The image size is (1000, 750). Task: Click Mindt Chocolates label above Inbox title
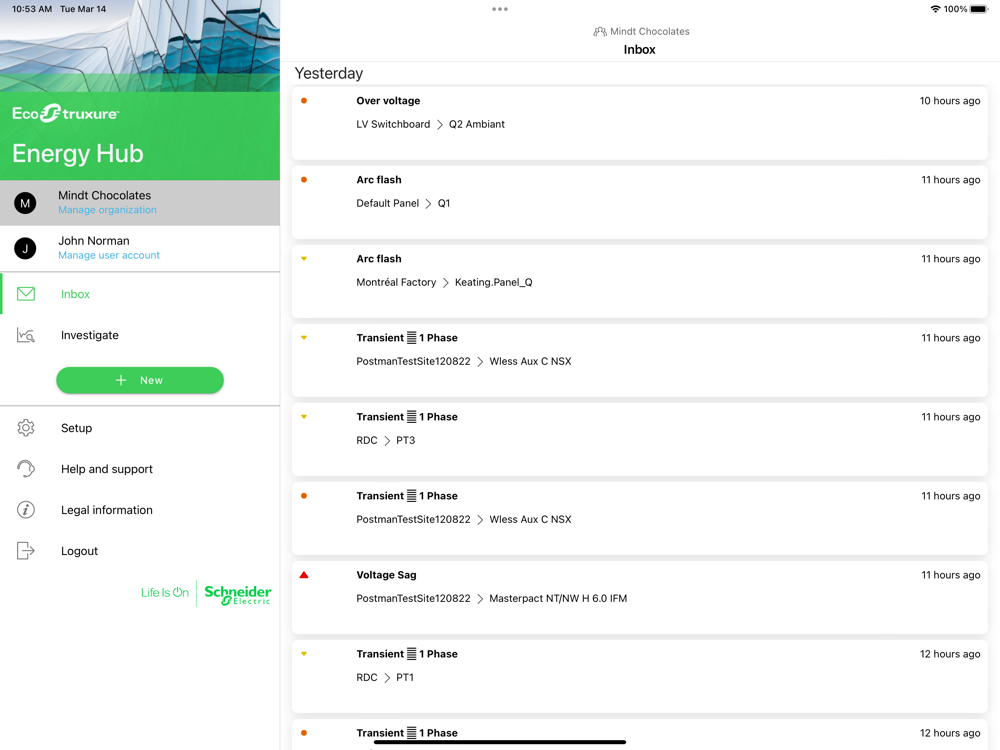[x=649, y=31]
